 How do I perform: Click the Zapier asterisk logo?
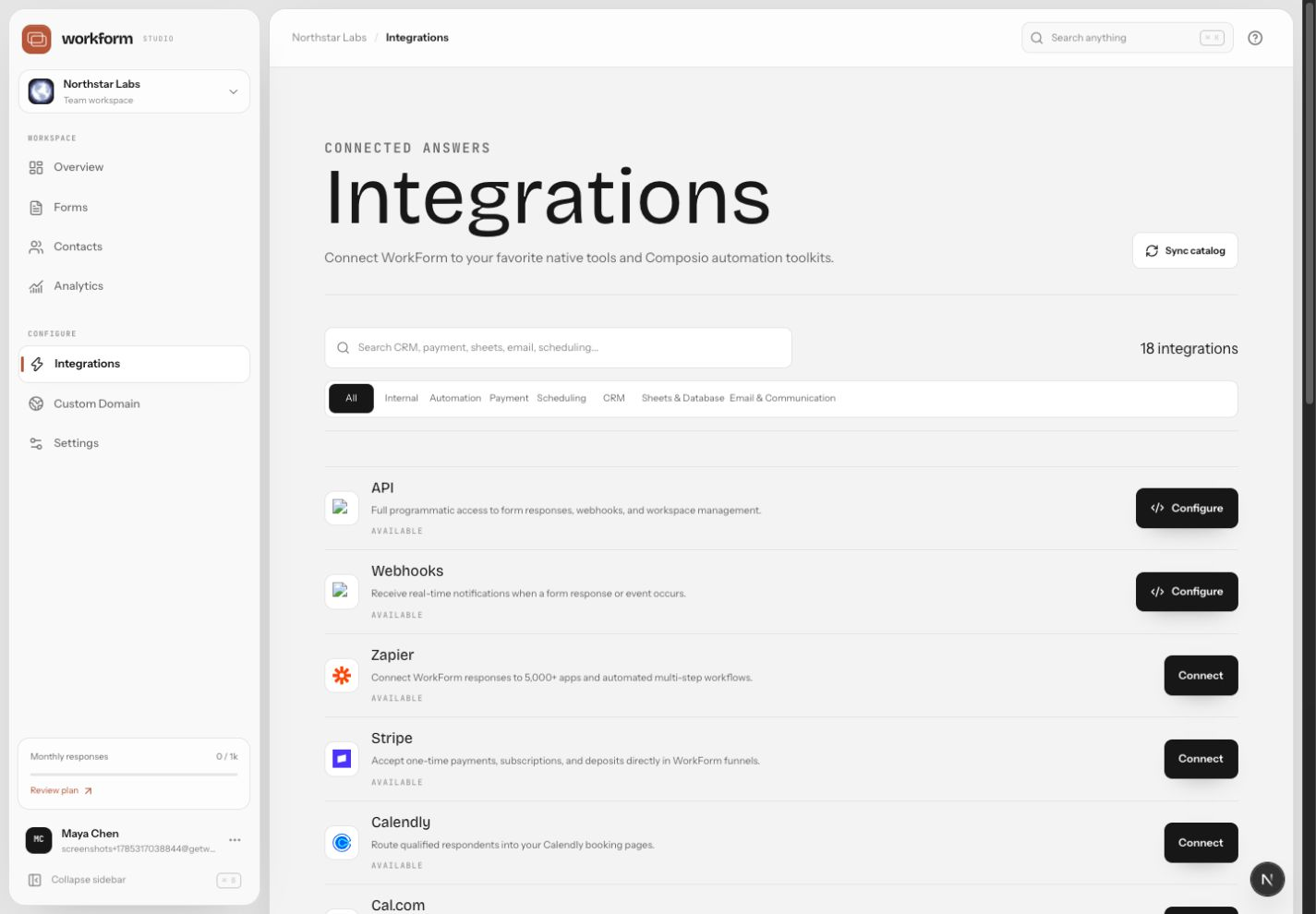tap(342, 676)
